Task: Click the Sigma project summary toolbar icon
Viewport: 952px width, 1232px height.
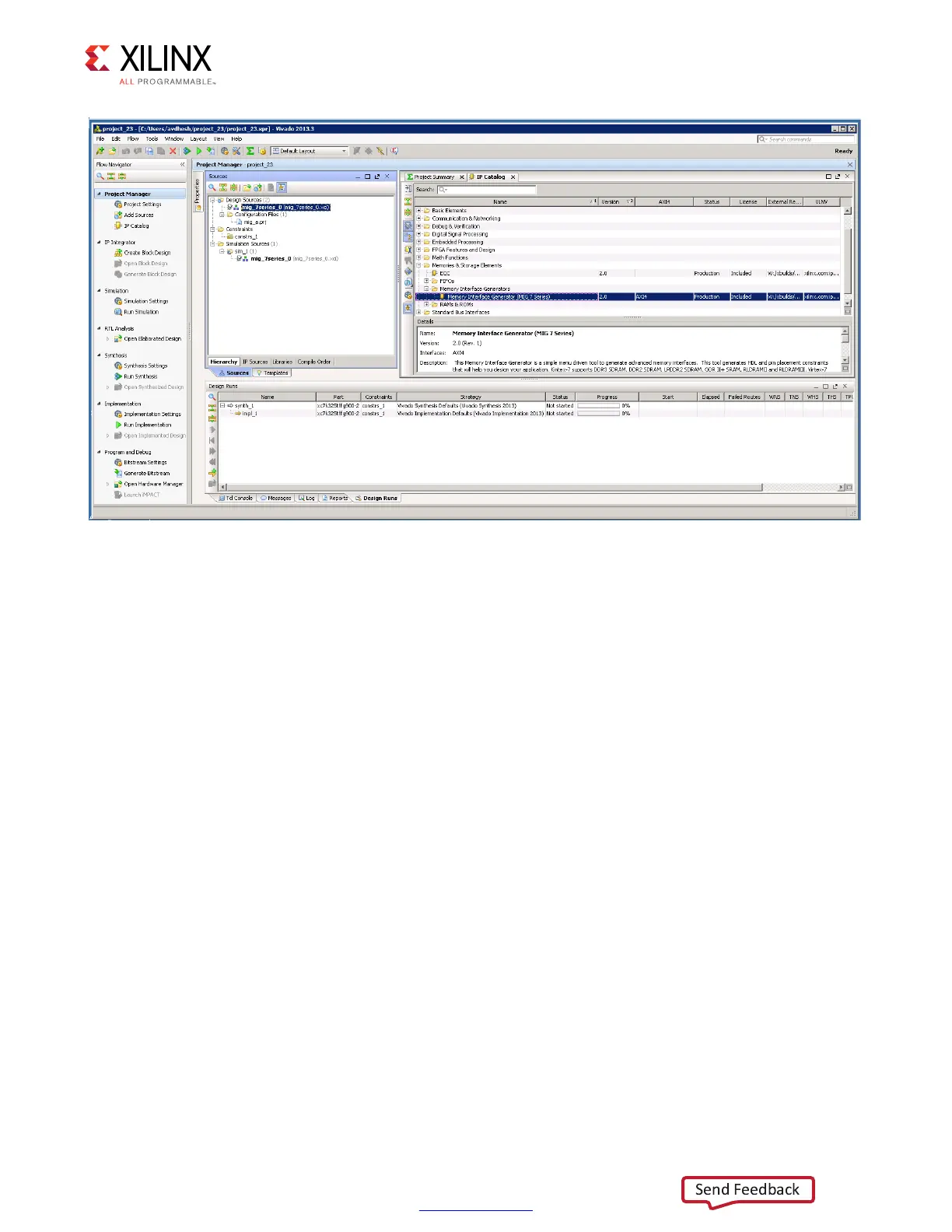Action: [x=250, y=151]
